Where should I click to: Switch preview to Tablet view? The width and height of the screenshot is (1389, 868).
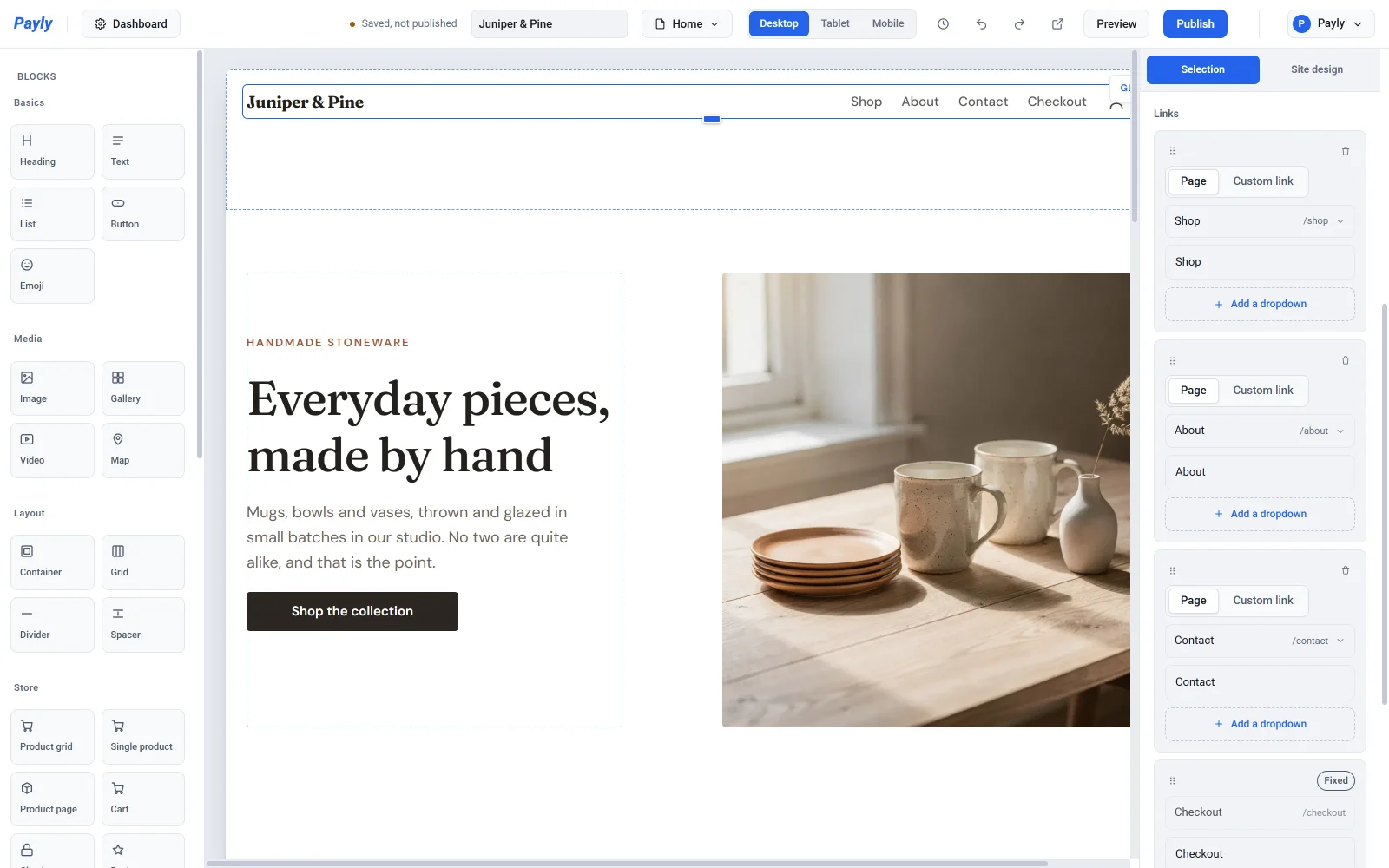(x=835, y=24)
